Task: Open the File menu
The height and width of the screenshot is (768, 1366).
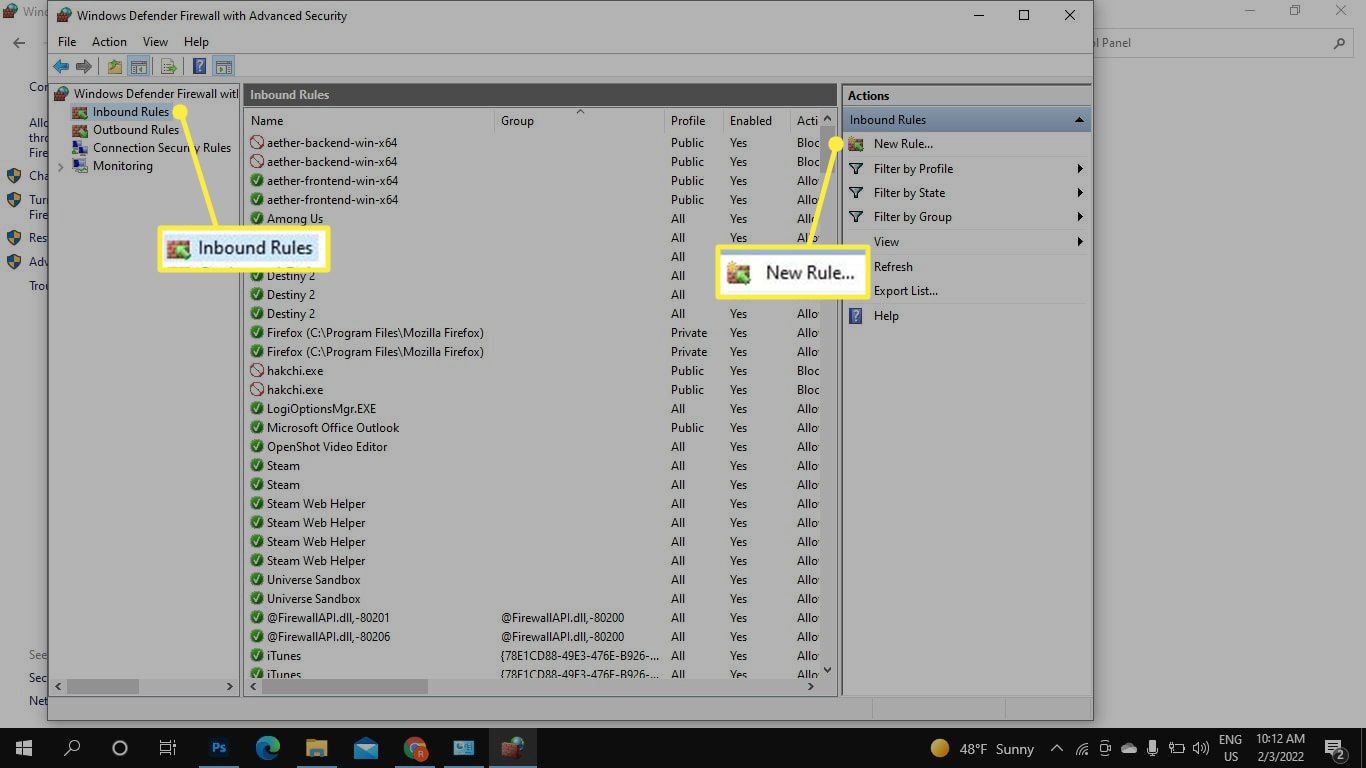Action: click(67, 42)
